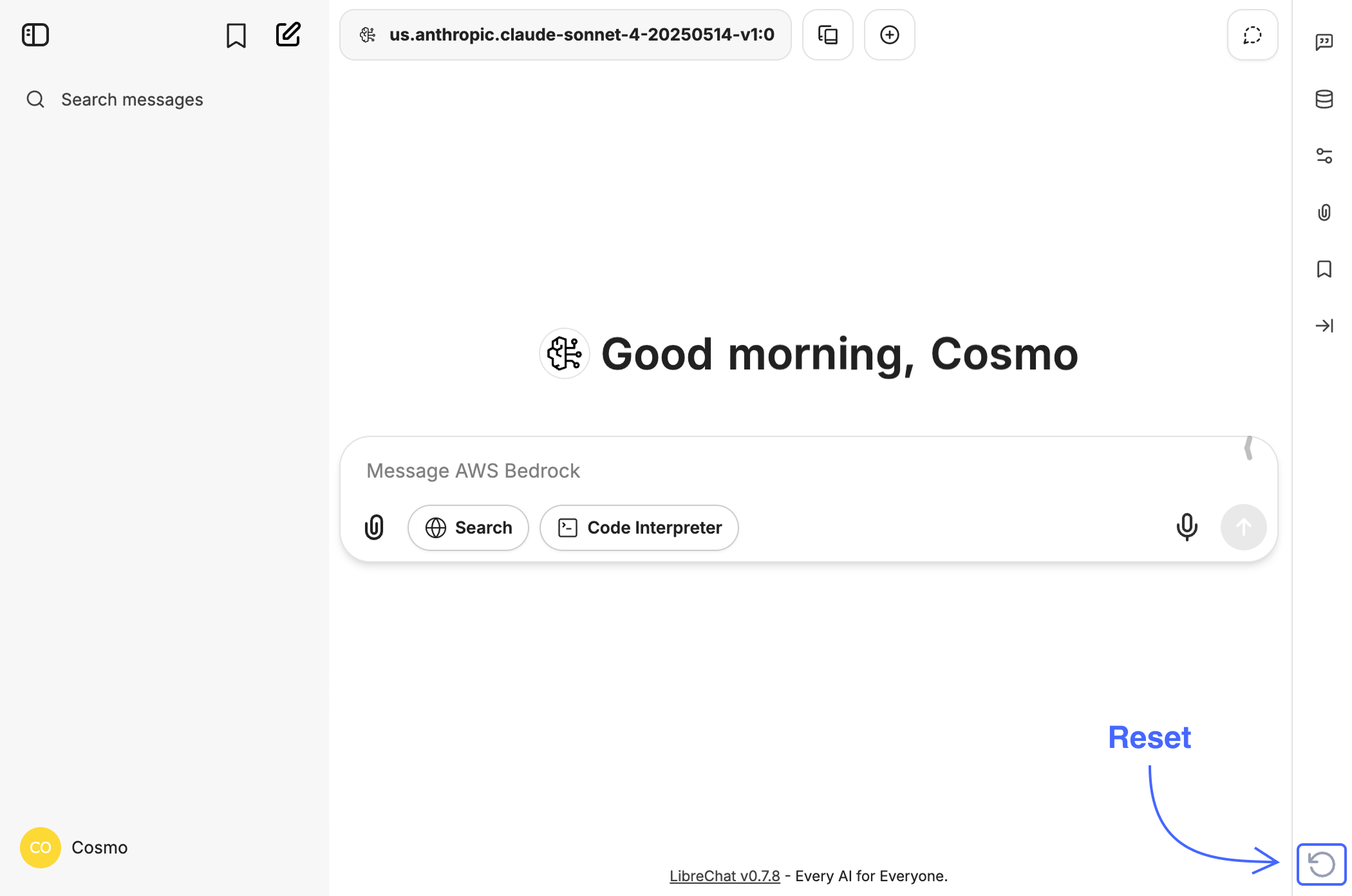Click the Reset button at bottom right

[x=1321, y=864]
